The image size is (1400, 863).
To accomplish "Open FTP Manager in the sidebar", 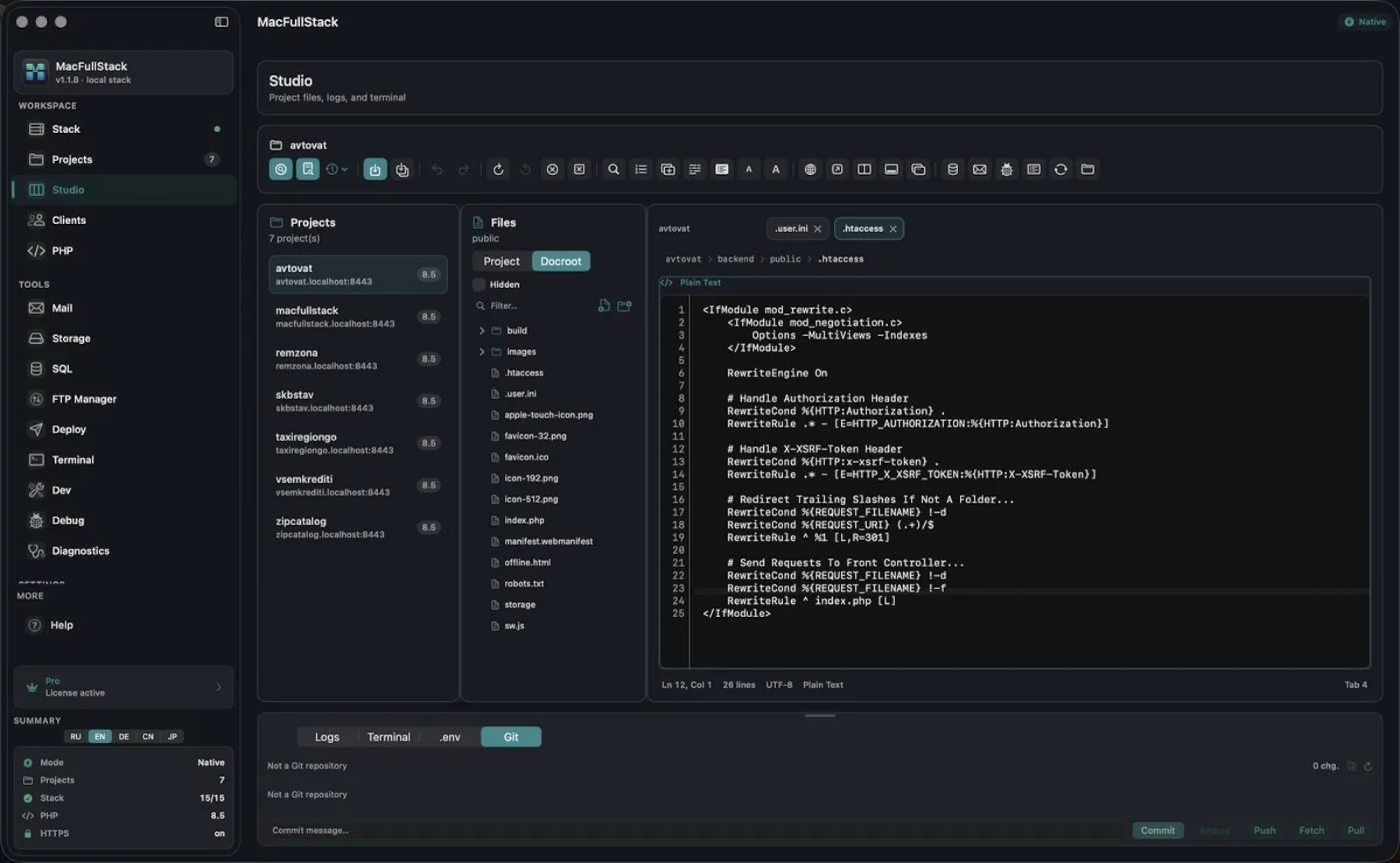I will tap(123, 399).
